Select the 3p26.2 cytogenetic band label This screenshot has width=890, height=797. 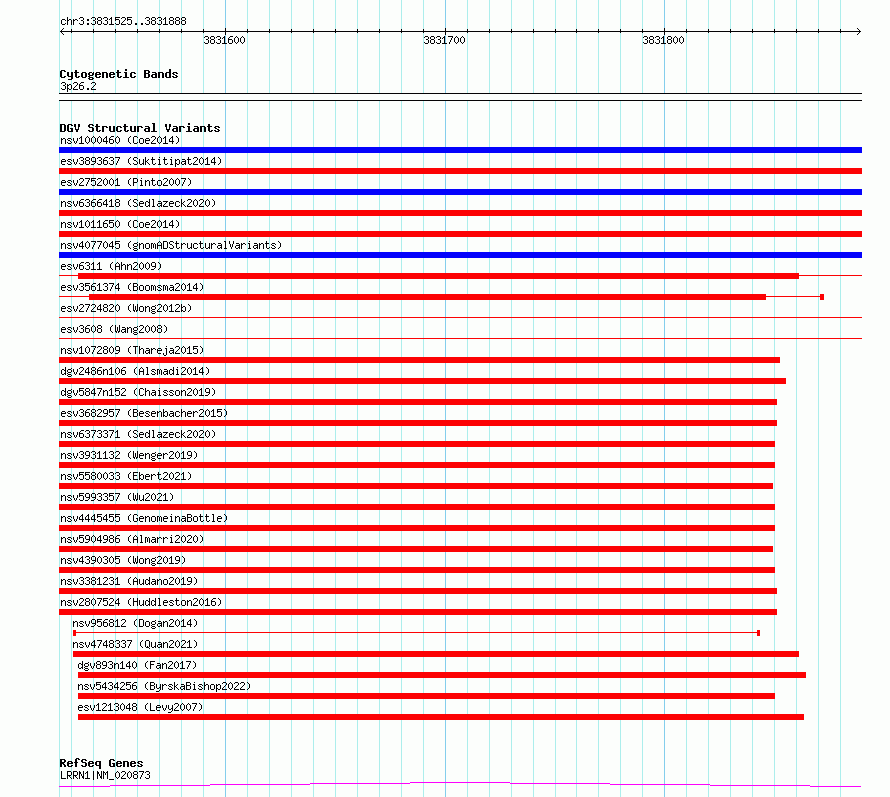[x=78, y=86]
